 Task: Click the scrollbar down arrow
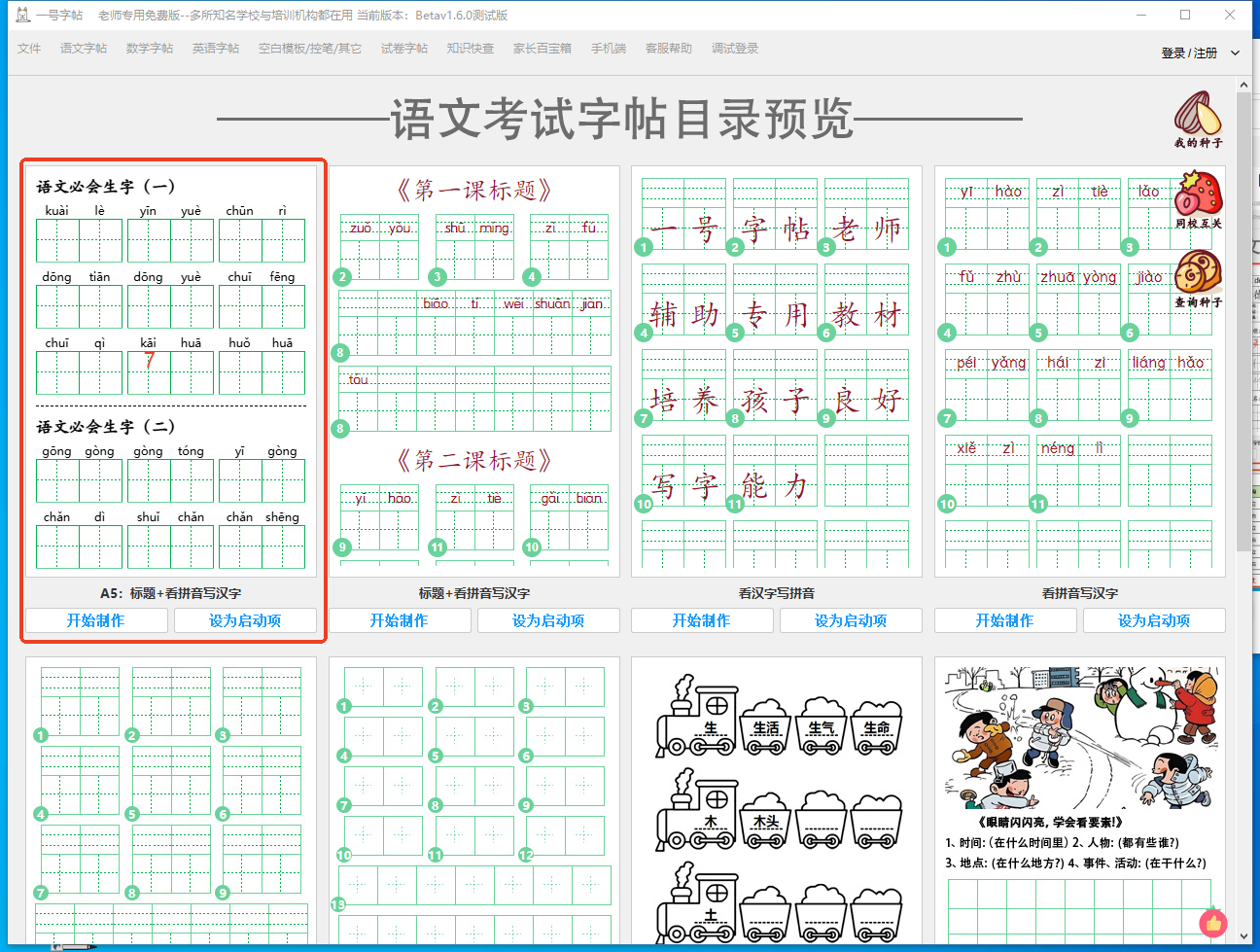click(1244, 937)
